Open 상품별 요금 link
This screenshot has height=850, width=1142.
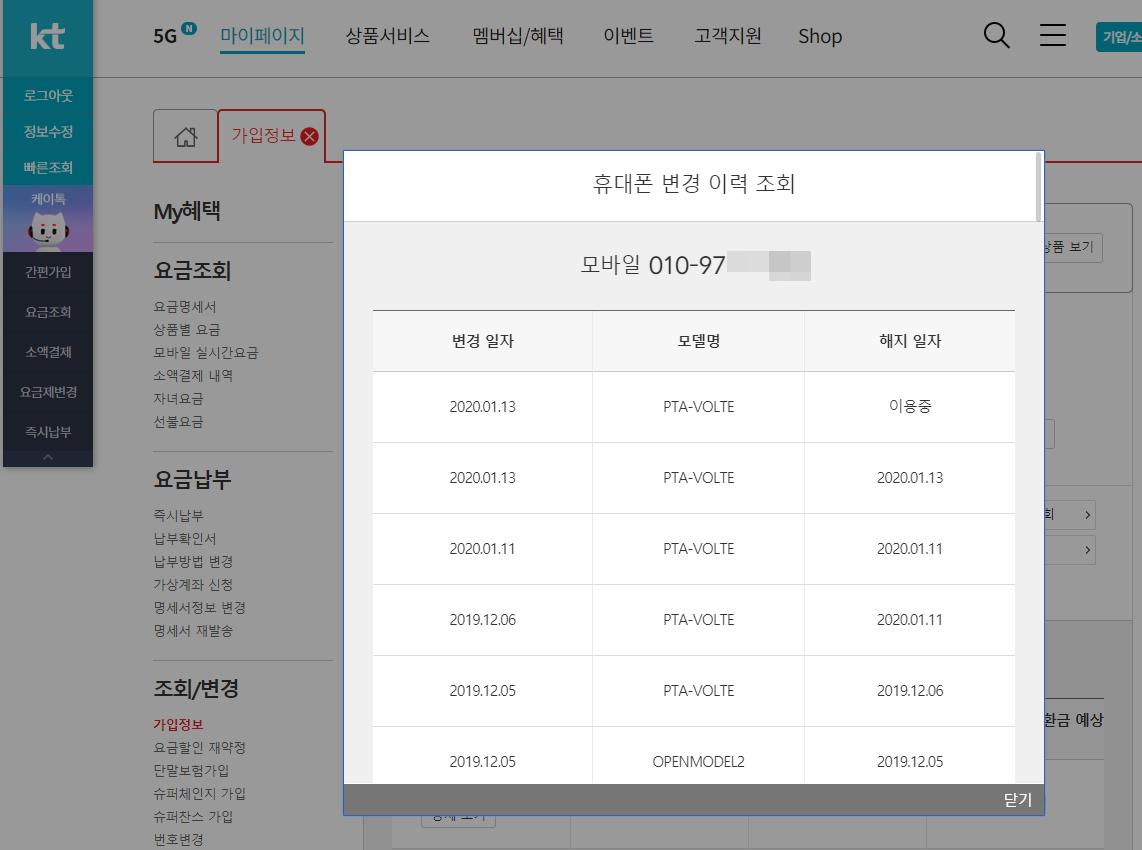coord(186,330)
